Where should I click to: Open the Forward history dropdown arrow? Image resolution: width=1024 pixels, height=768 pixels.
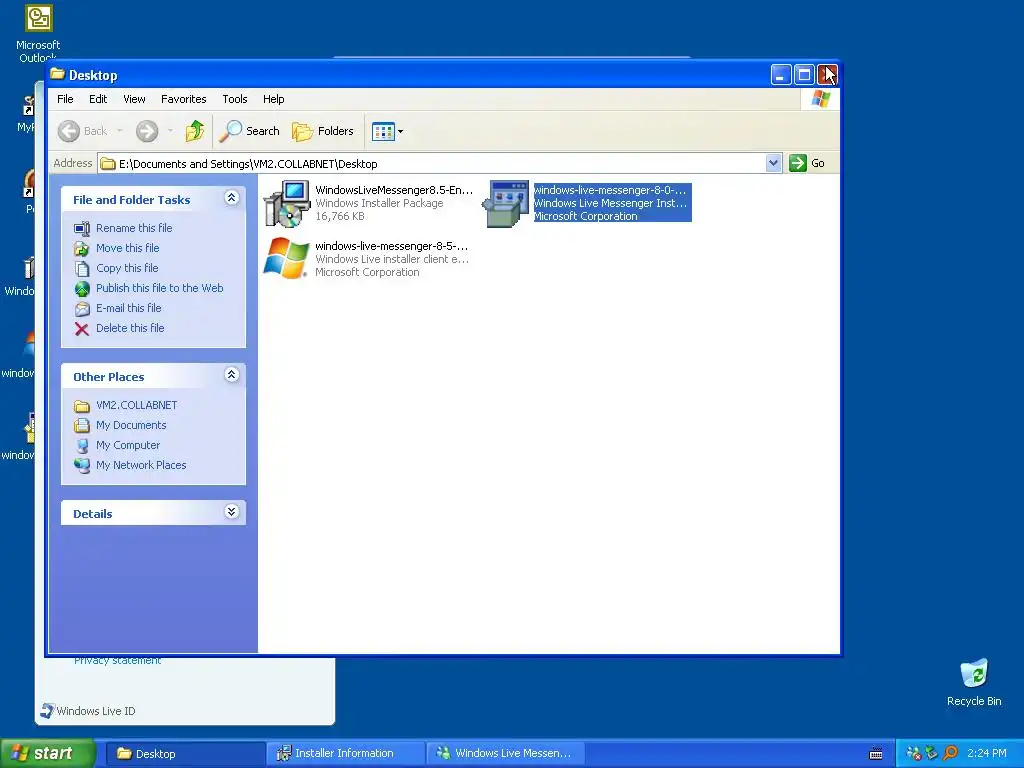click(x=170, y=131)
